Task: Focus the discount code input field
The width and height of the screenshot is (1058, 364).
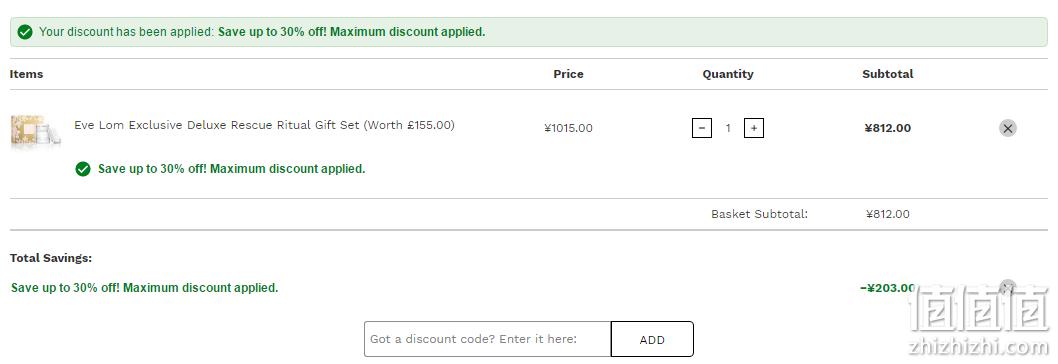Action: pos(487,339)
